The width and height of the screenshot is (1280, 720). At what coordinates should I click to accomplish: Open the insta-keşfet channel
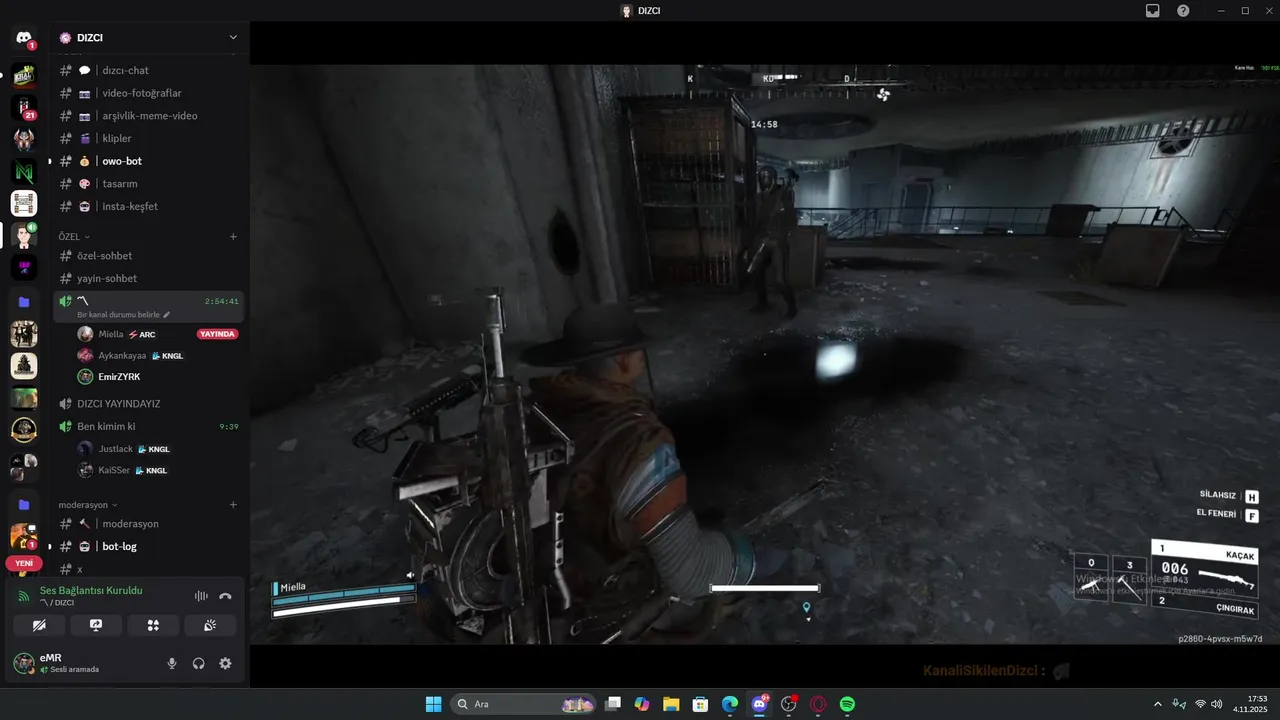tap(148, 206)
